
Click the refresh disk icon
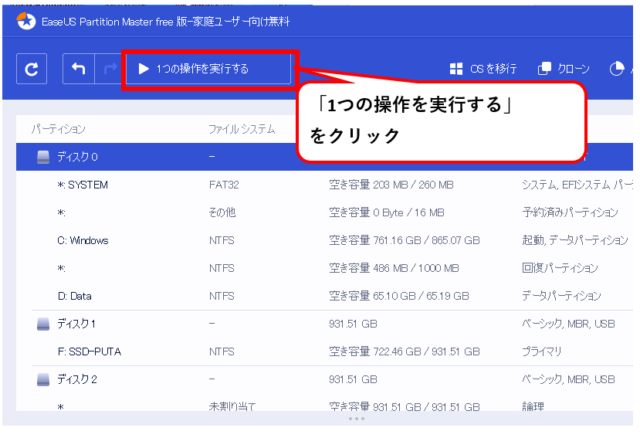31,69
